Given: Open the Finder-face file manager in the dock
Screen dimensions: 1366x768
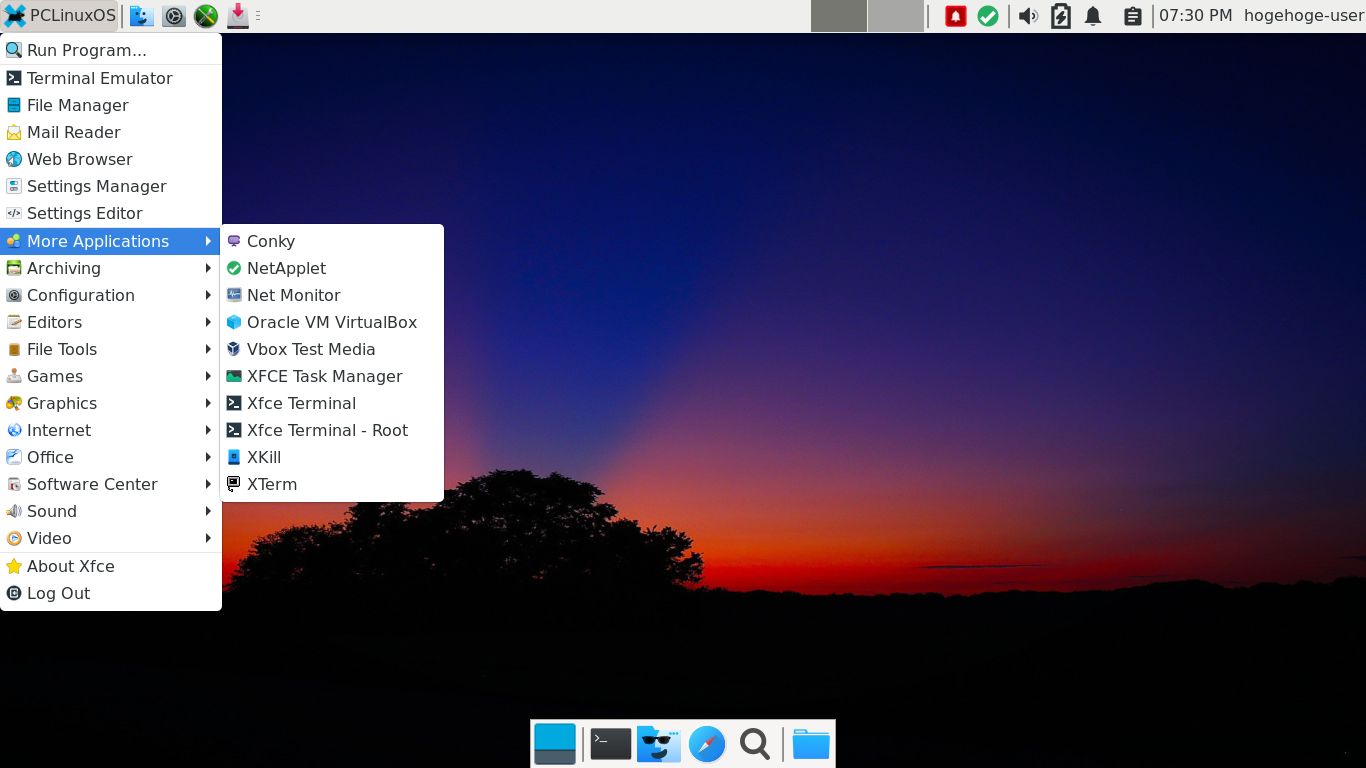Looking at the screenshot, I should (x=659, y=744).
